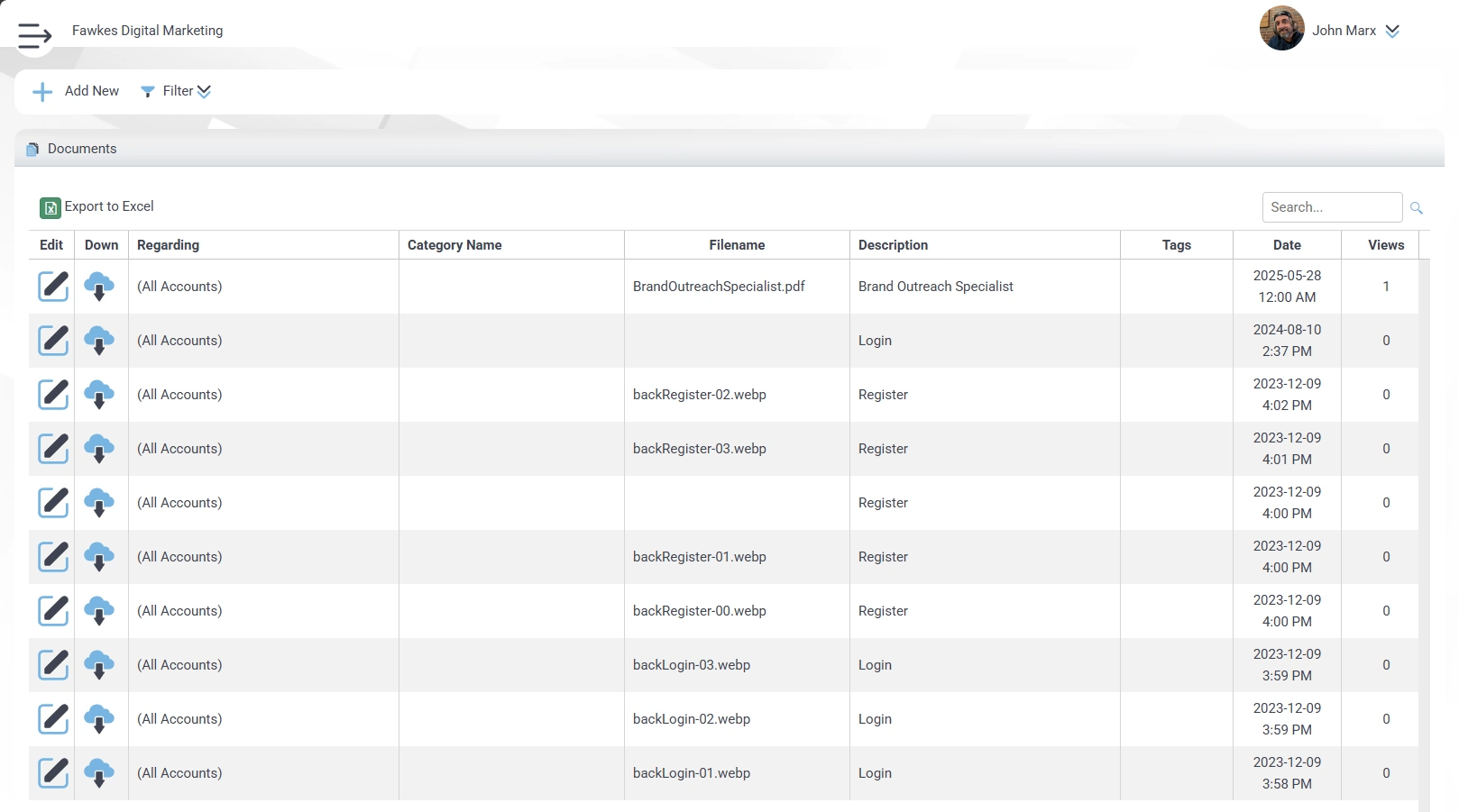Click Add New button
This screenshot has width=1459, height=812.
pyautogui.click(x=77, y=91)
